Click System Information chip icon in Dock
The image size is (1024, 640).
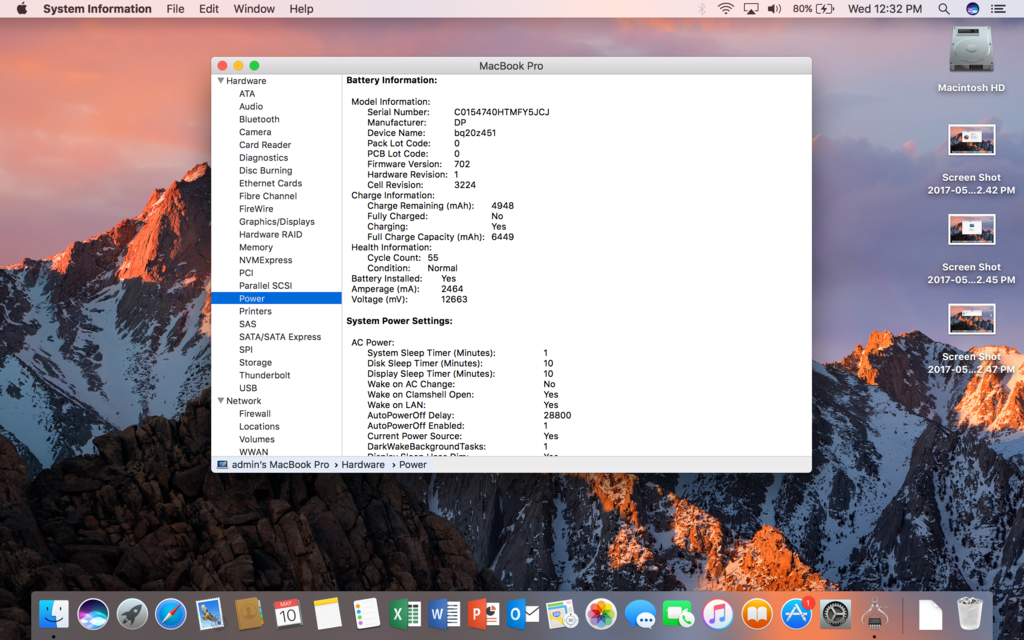coord(874,614)
